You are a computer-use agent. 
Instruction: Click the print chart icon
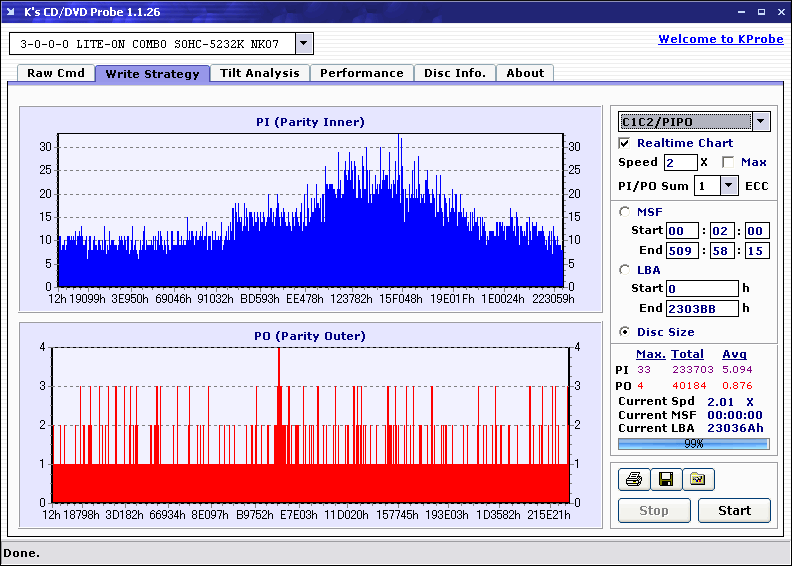[x=633, y=480]
